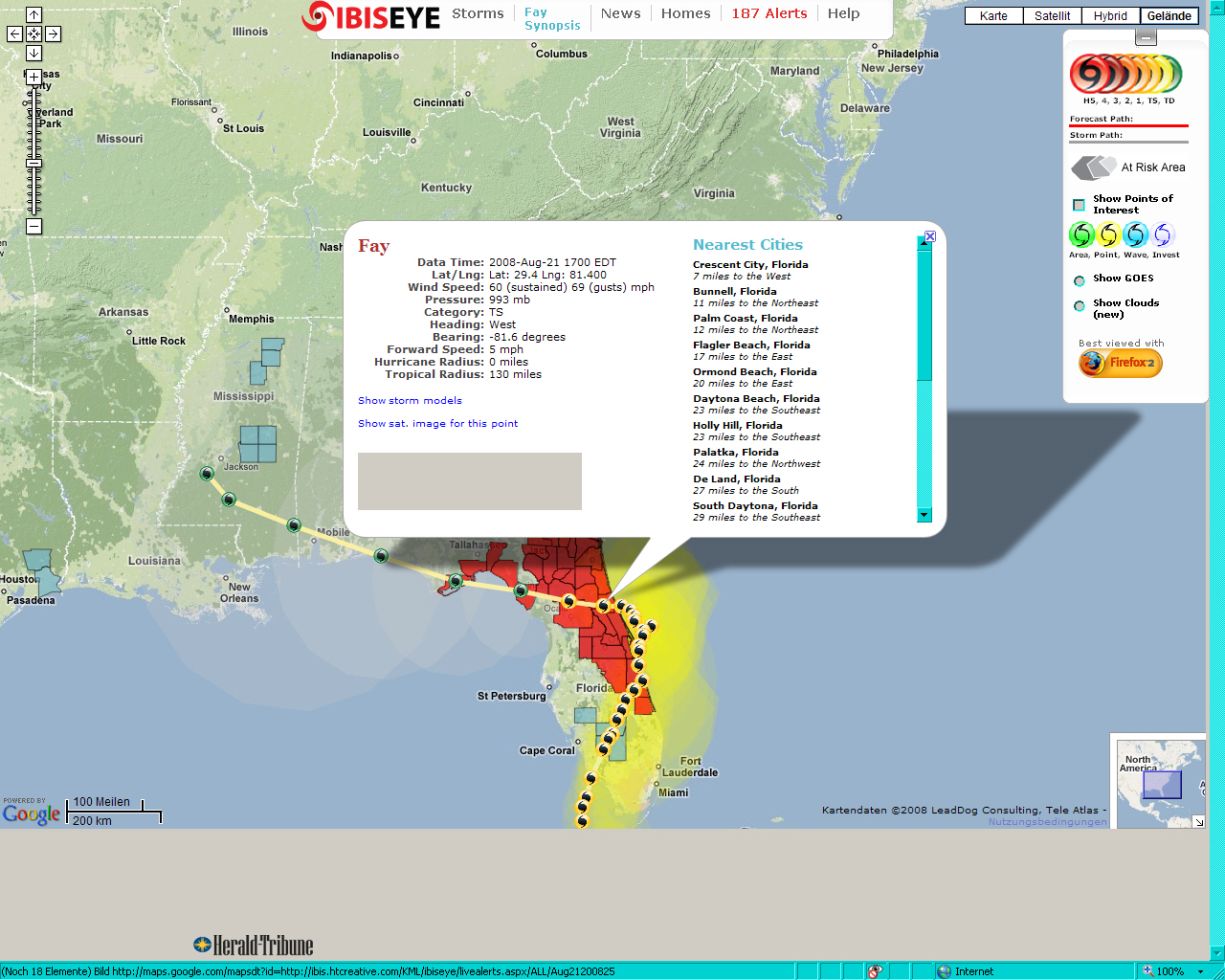The height and width of the screenshot is (980, 1225).
Task: Pan the map down with the arrow
Action: pyautogui.click(x=34, y=53)
